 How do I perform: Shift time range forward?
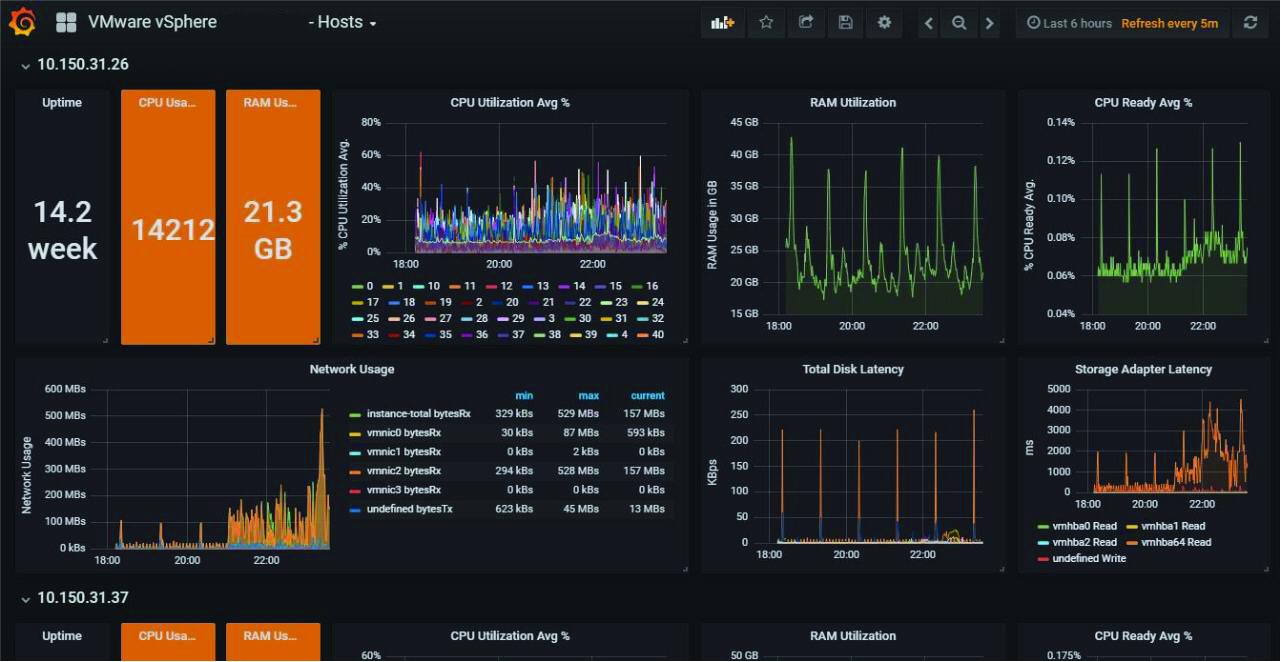click(x=990, y=23)
